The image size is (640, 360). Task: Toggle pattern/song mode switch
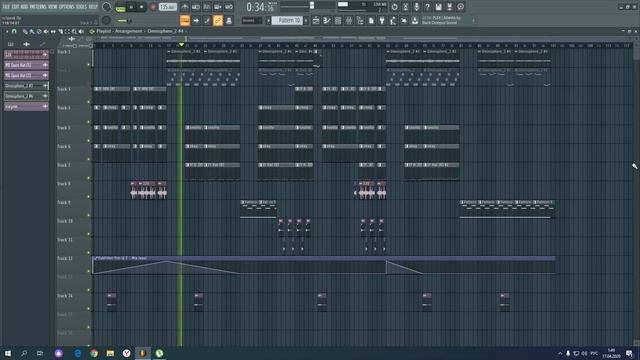pyautogui.click(x=120, y=7)
